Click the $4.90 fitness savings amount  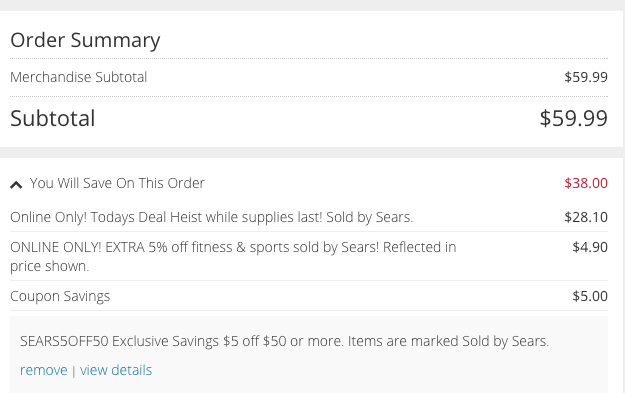point(590,247)
